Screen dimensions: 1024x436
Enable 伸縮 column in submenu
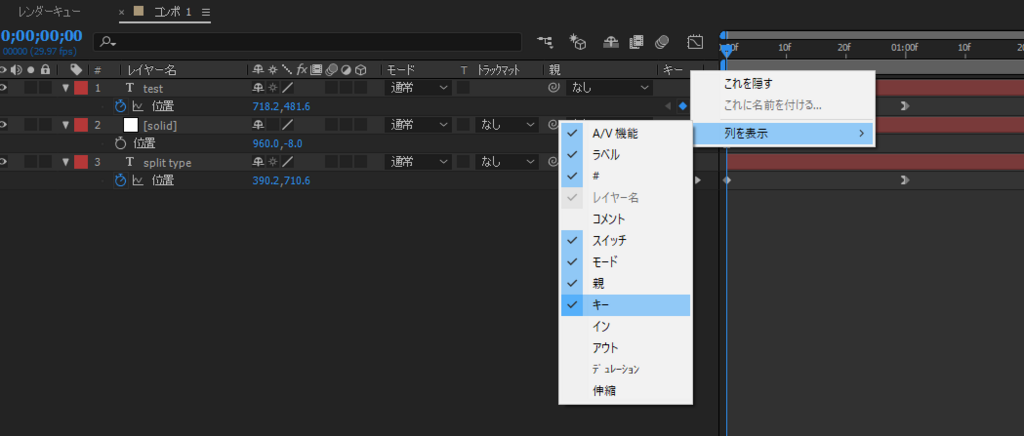625,390
